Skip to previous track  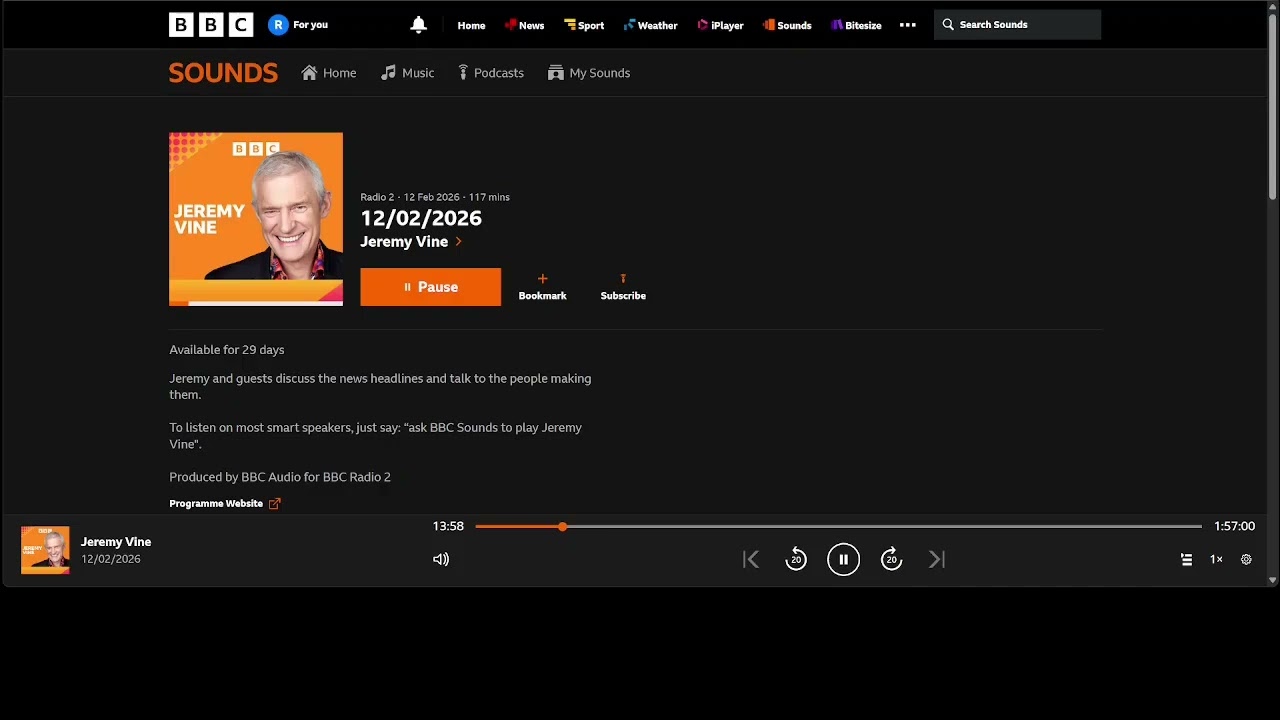tap(751, 560)
